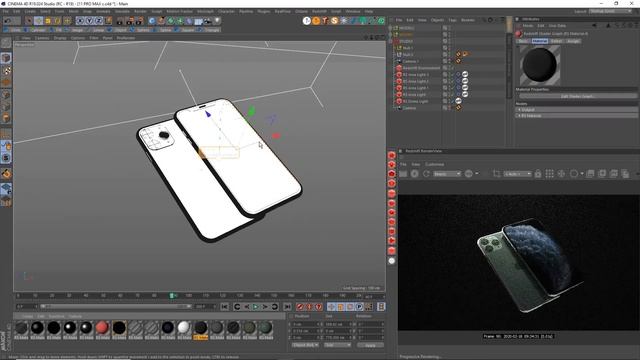The image size is (640, 360).
Task: Click the Undo arrow icon
Action: point(7,20)
